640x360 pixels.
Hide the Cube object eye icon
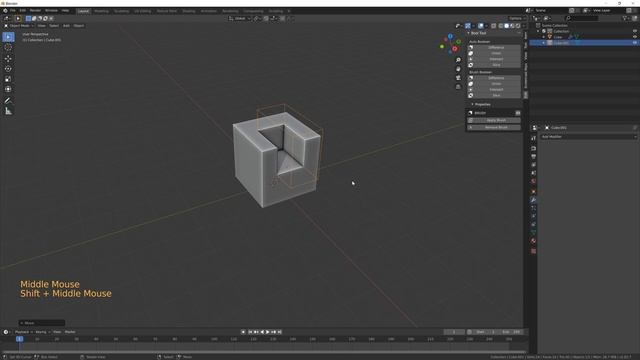coord(635,37)
